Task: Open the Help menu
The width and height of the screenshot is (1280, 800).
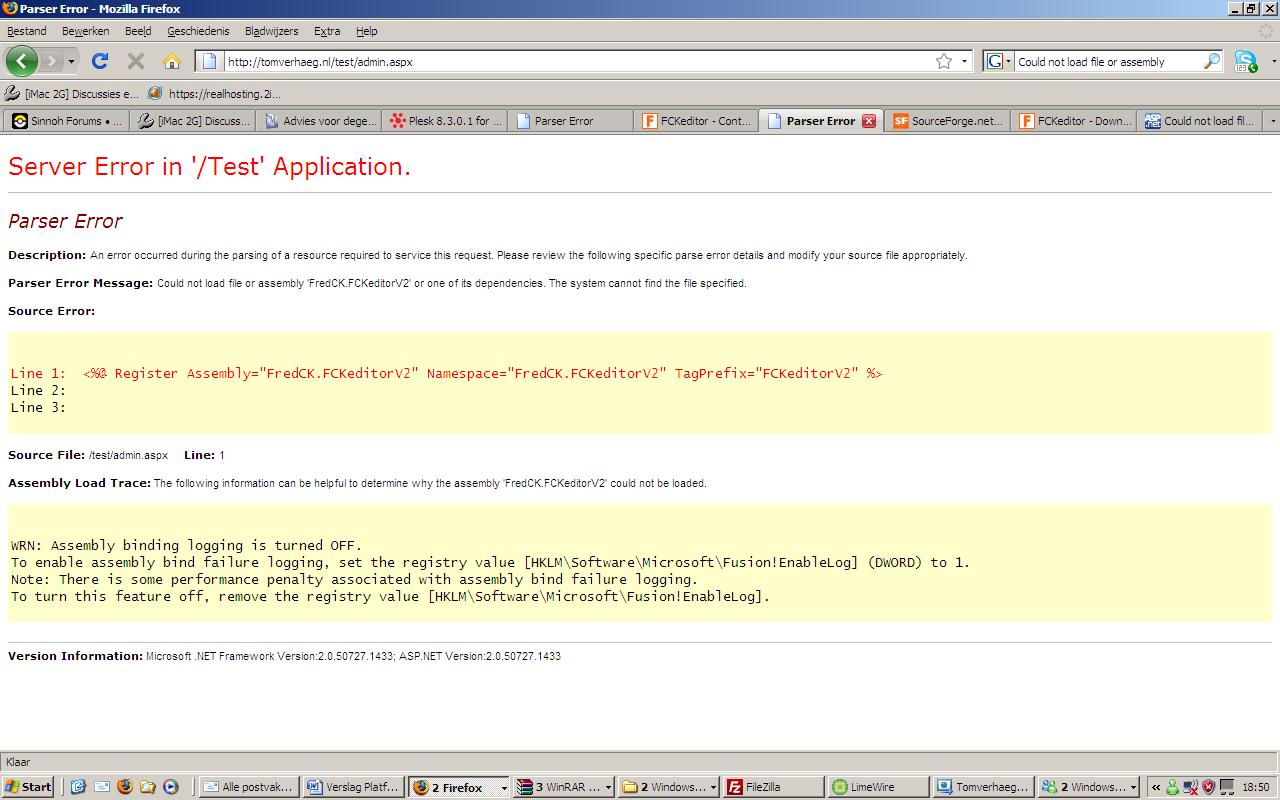Action: [x=367, y=31]
